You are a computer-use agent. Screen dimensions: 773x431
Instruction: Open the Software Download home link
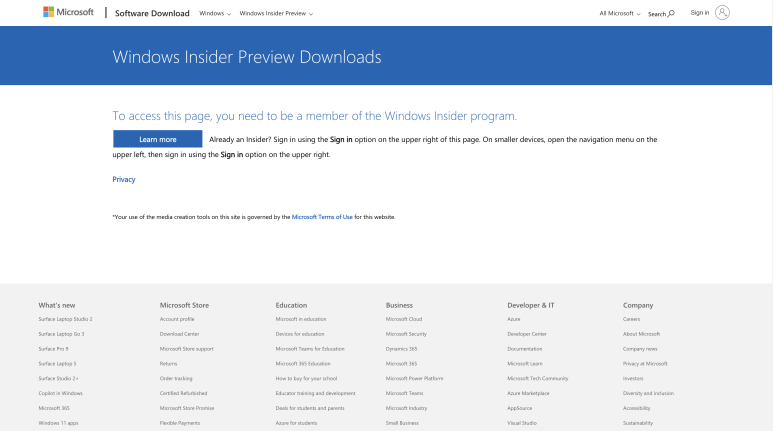pyautogui.click(x=152, y=13)
